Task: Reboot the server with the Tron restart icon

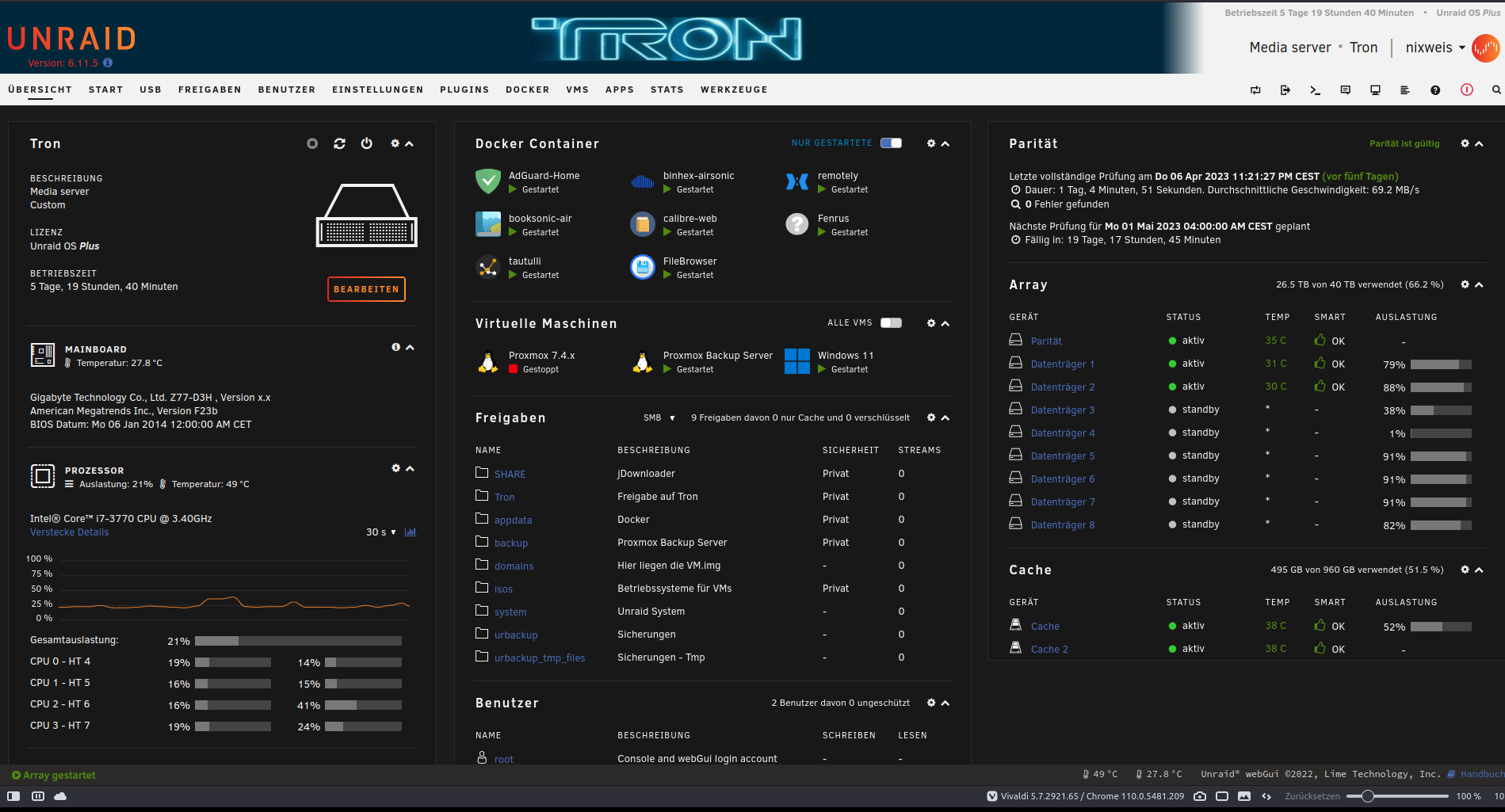Action: (339, 143)
